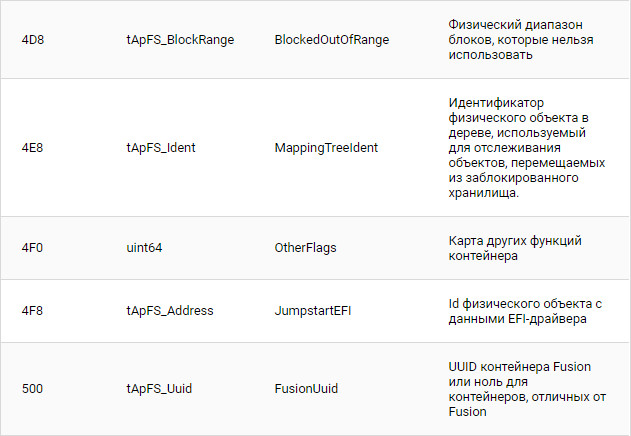Click the JumpstartEFI field name
Screen dimensions: 631x436
point(313,311)
